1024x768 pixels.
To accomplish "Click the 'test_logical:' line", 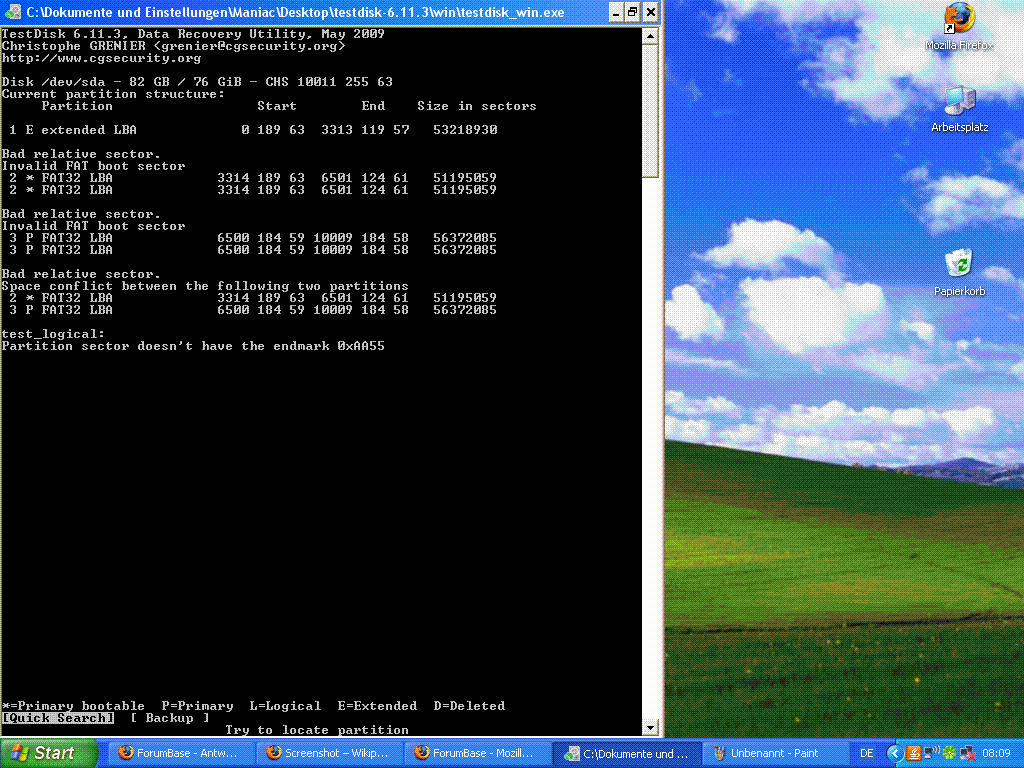I will [53, 334].
